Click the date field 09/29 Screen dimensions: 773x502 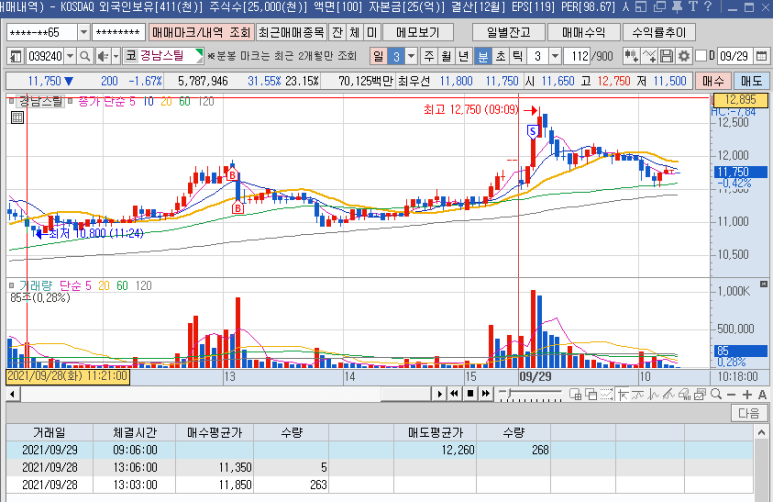(x=735, y=56)
